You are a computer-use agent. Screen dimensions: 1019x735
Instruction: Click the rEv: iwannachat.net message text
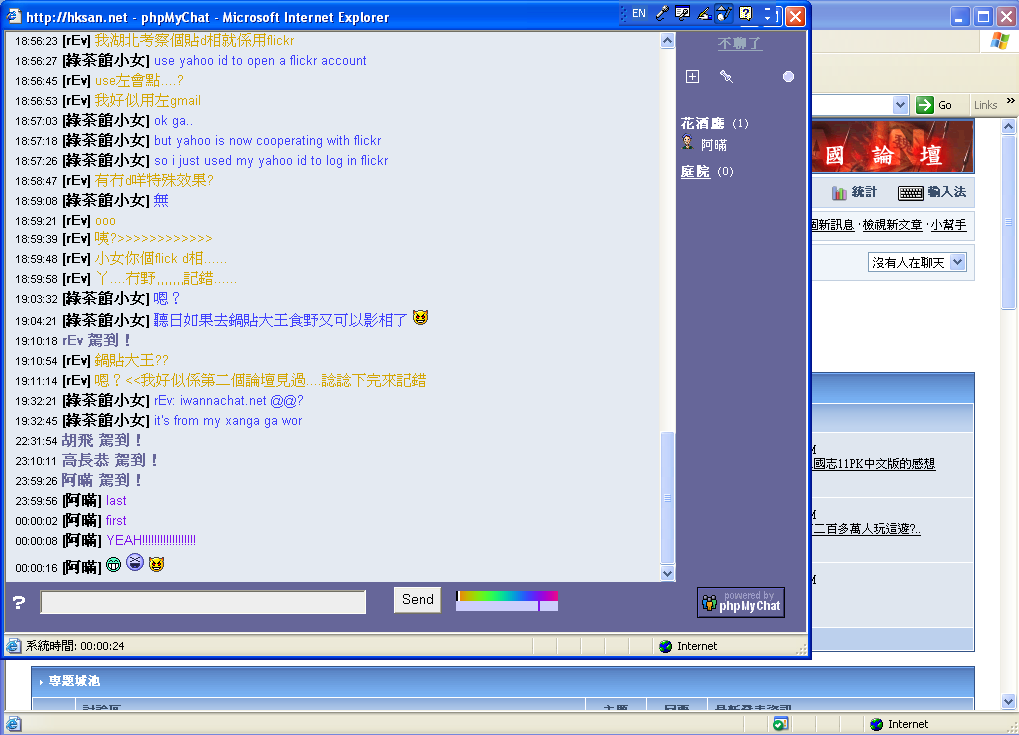click(x=229, y=401)
